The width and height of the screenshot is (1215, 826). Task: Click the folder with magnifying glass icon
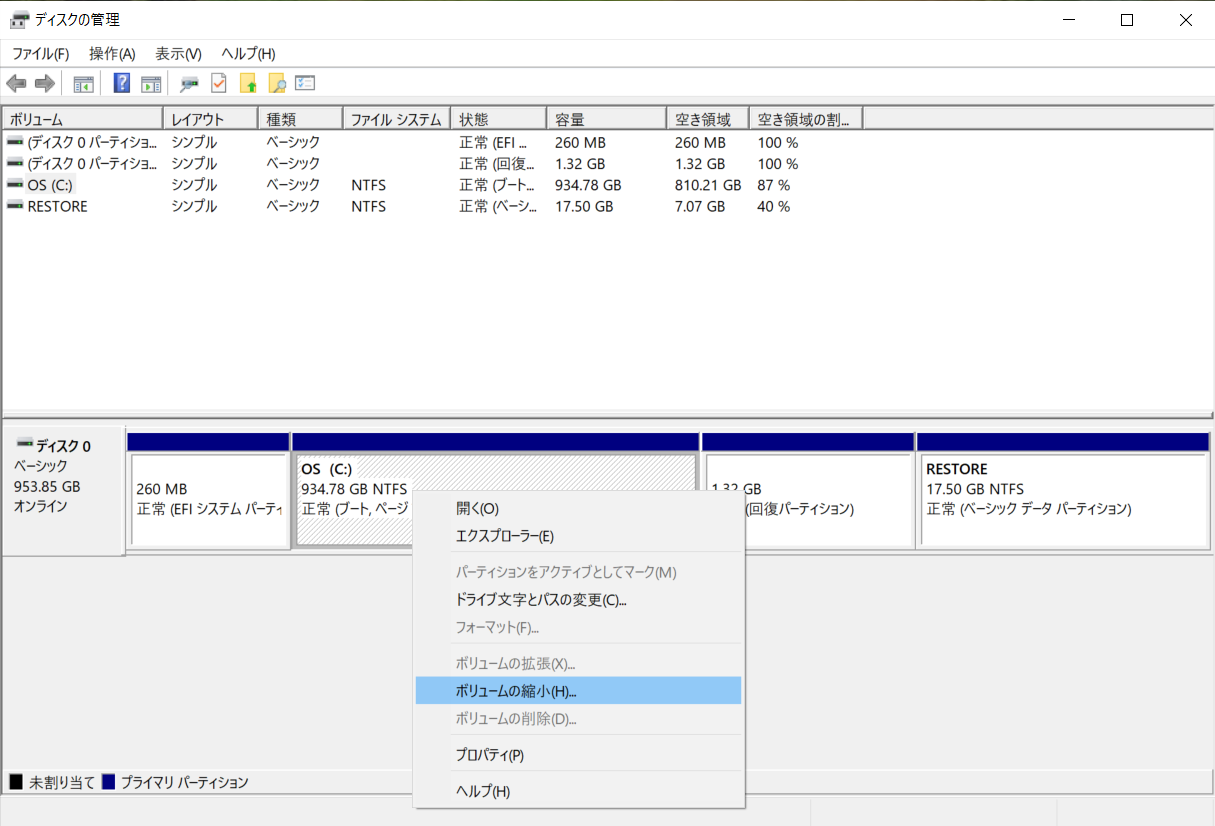point(277,84)
